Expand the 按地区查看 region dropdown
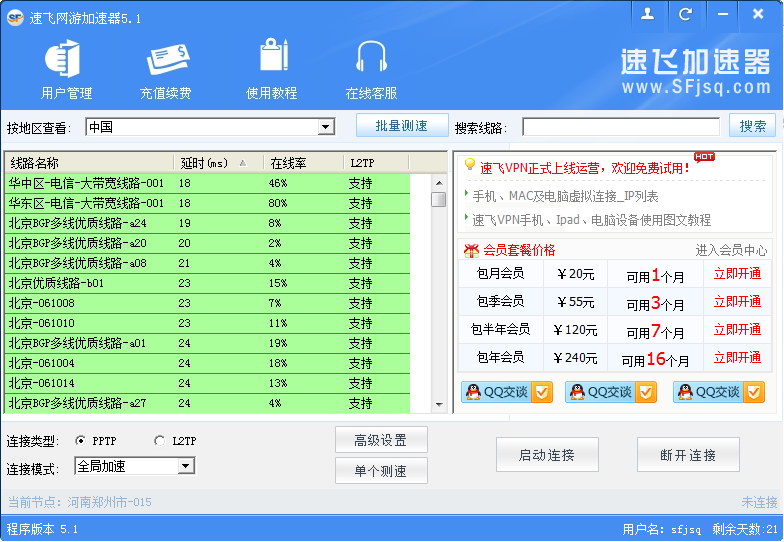The image size is (784, 542). [326, 127]
